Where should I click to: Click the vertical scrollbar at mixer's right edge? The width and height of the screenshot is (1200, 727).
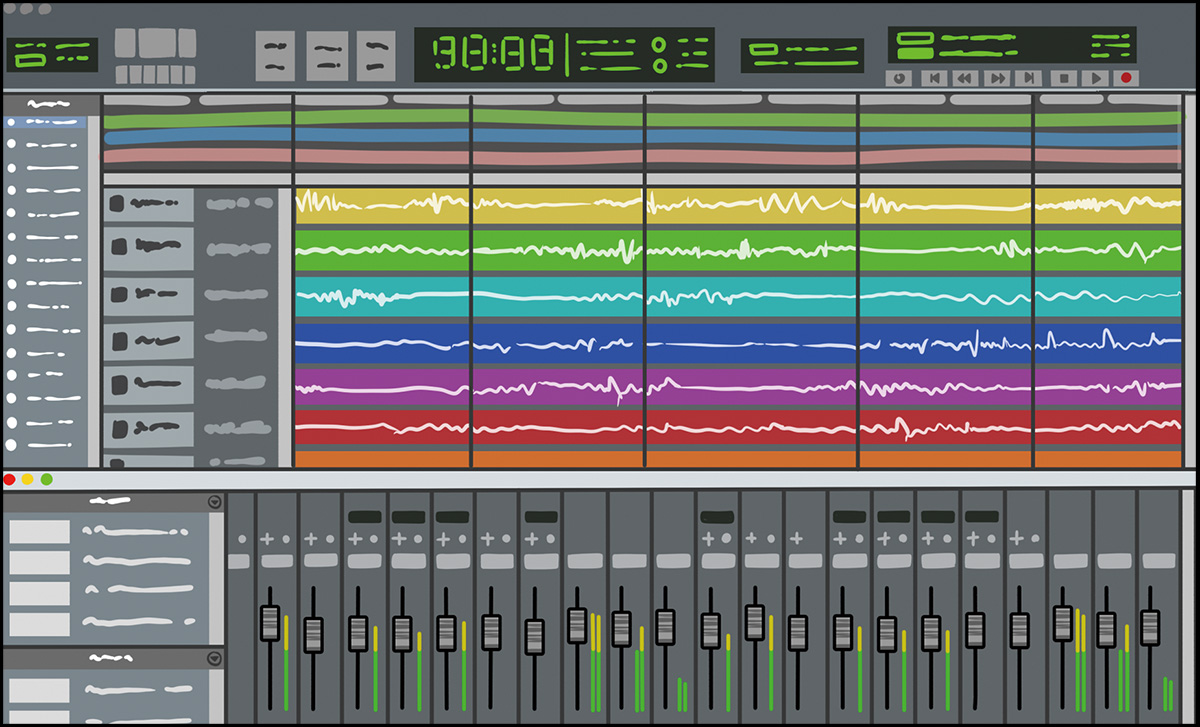click(1189, 607)
